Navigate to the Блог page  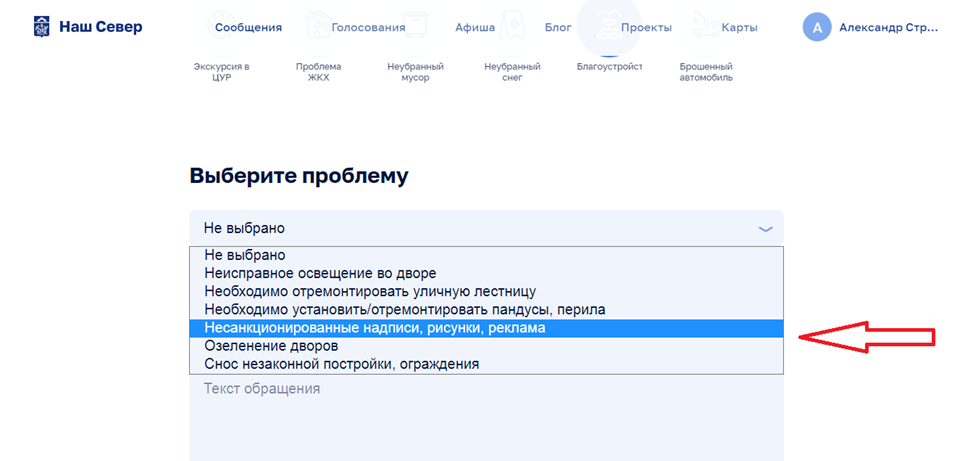tap(559, 27)
